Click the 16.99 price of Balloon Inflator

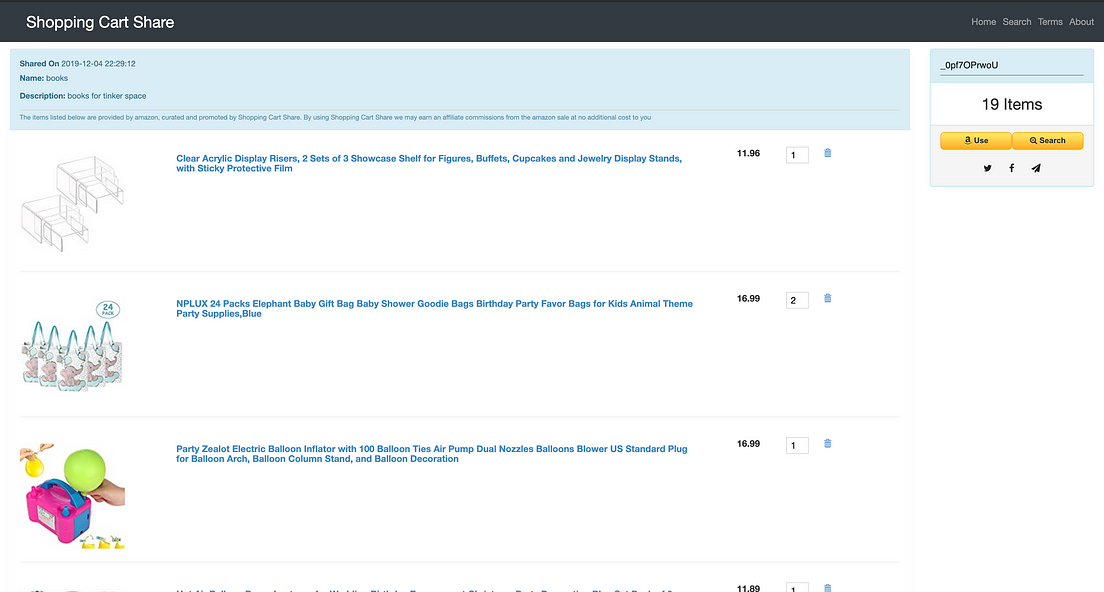748,443
